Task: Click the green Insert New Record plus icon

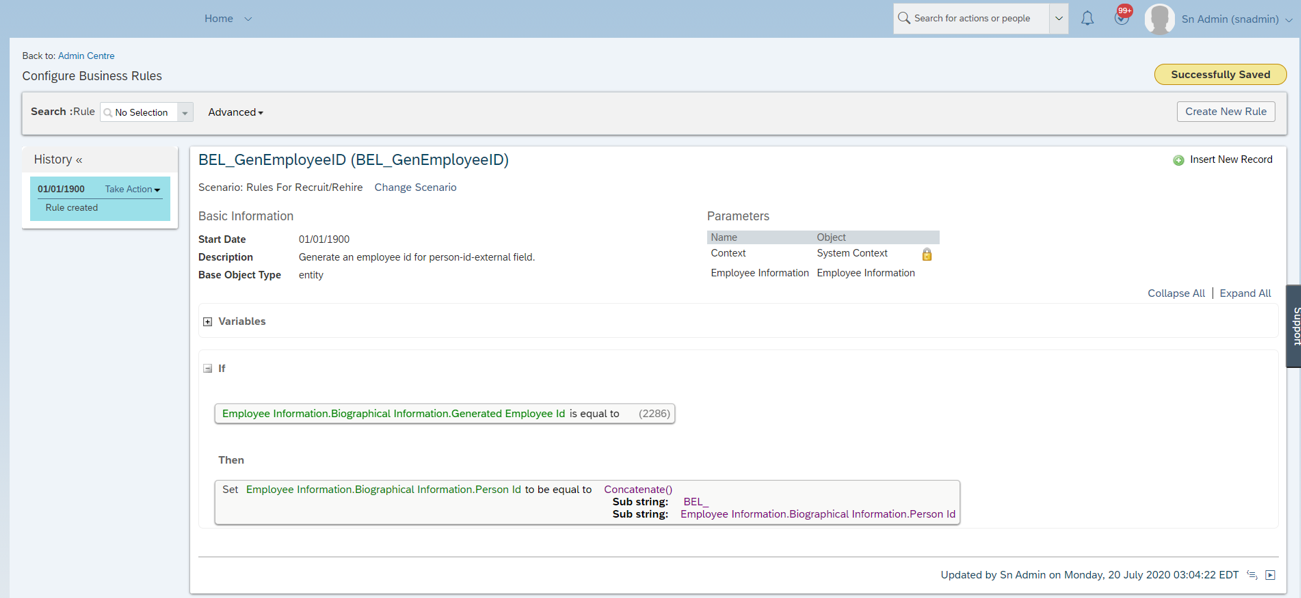Action: pos(1178,160)
